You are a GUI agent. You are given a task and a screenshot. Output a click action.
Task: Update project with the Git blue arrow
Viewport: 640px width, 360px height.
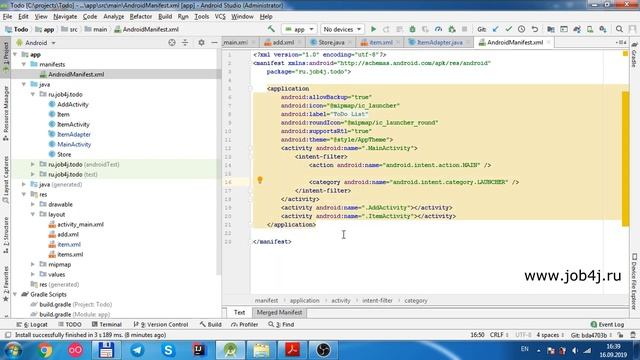[x=496, y=29]
